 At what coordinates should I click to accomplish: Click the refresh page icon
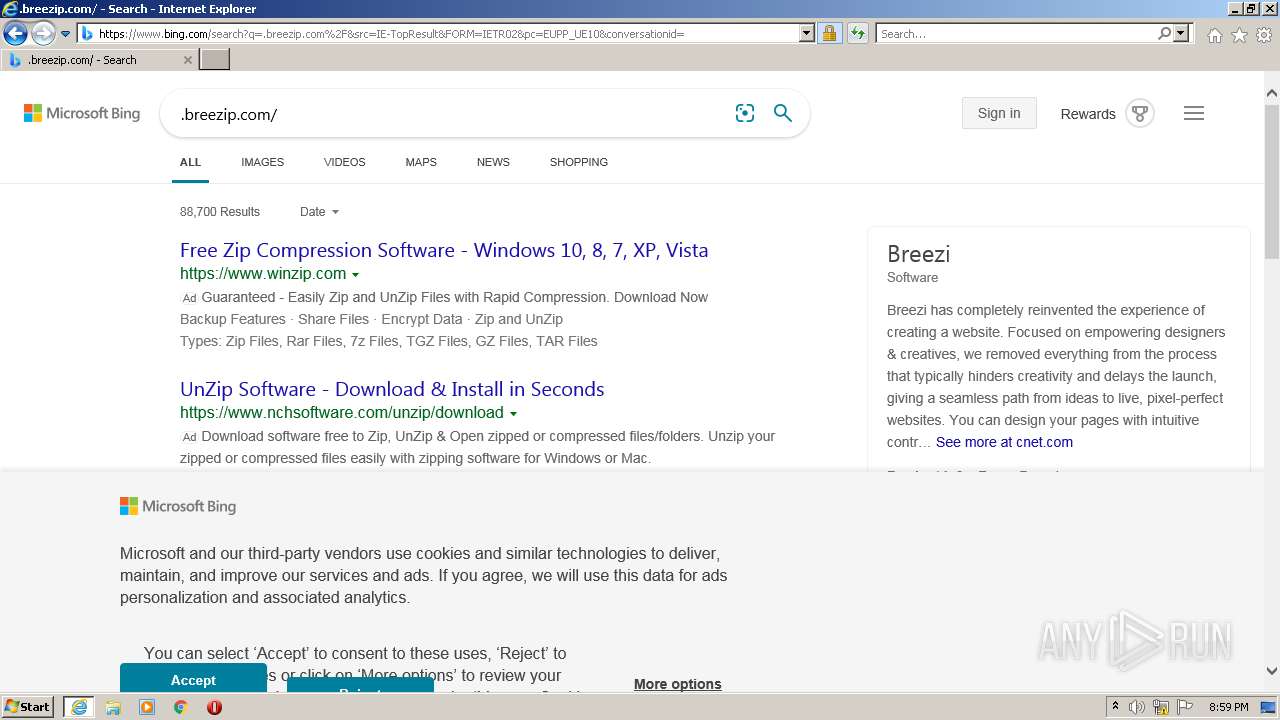point(858,33)
